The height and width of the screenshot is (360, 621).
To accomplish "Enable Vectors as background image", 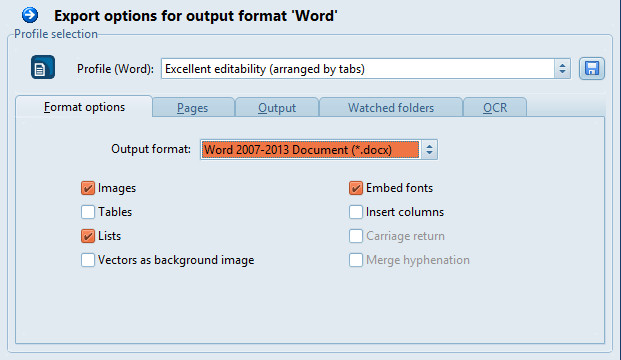I will (x=88, y=260).
